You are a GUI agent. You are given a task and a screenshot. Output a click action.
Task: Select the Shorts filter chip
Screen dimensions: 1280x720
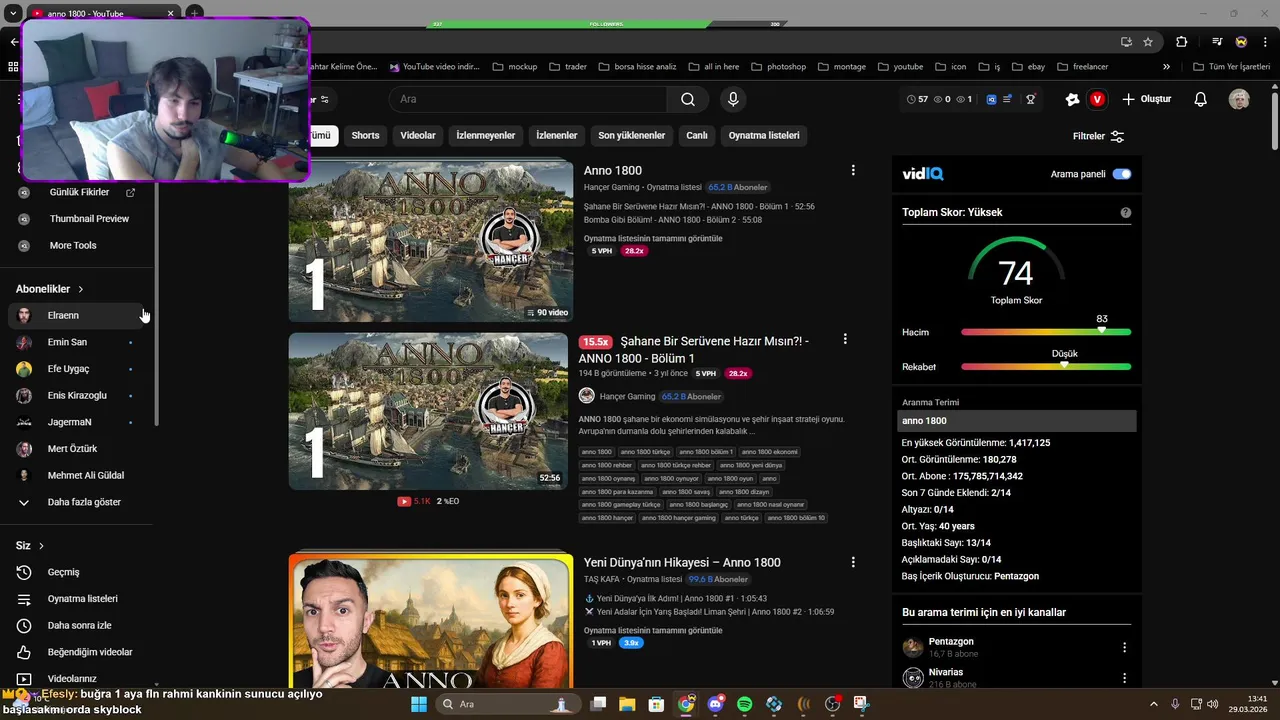pyautogui.click(x=365, y=136)
